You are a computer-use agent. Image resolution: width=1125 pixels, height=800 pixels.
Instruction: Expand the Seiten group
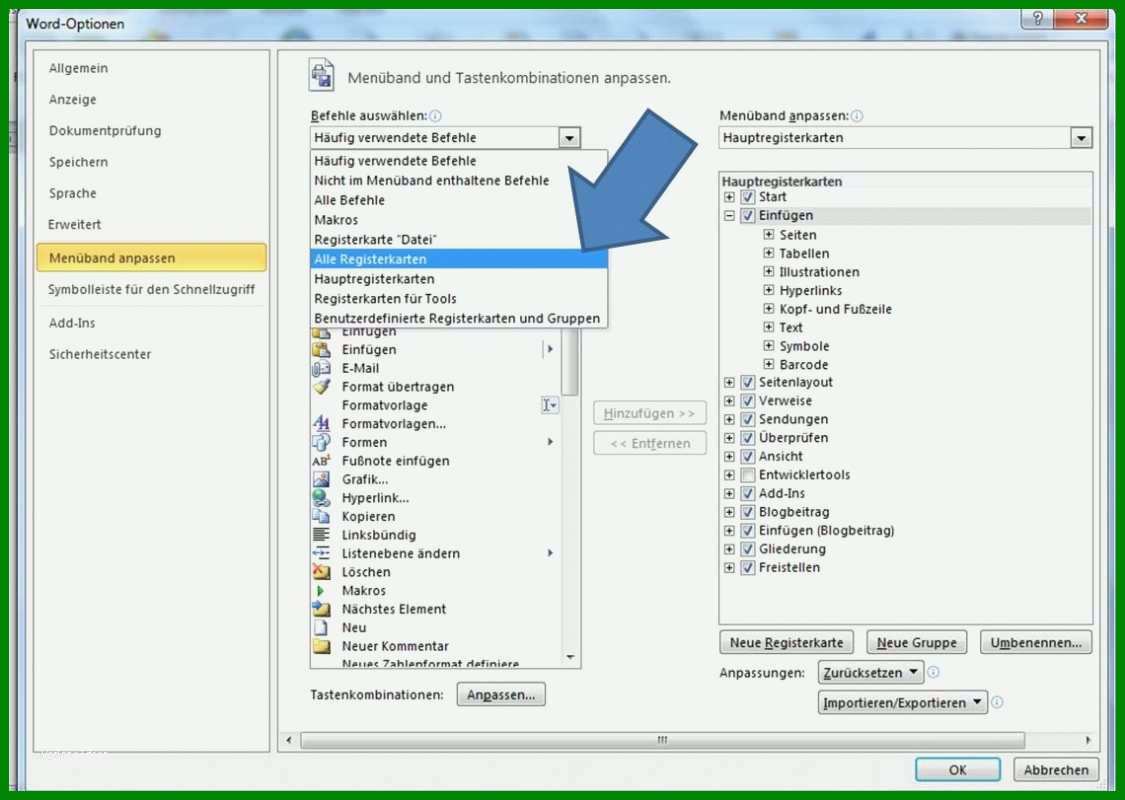768,235
